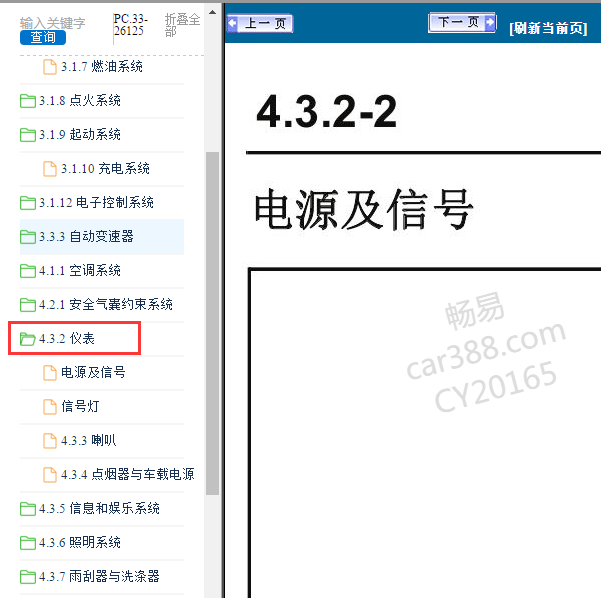Expand the 4.3.6 照明系统 folder icon
This screenshot has height=598, width=601.
point(28,543)
